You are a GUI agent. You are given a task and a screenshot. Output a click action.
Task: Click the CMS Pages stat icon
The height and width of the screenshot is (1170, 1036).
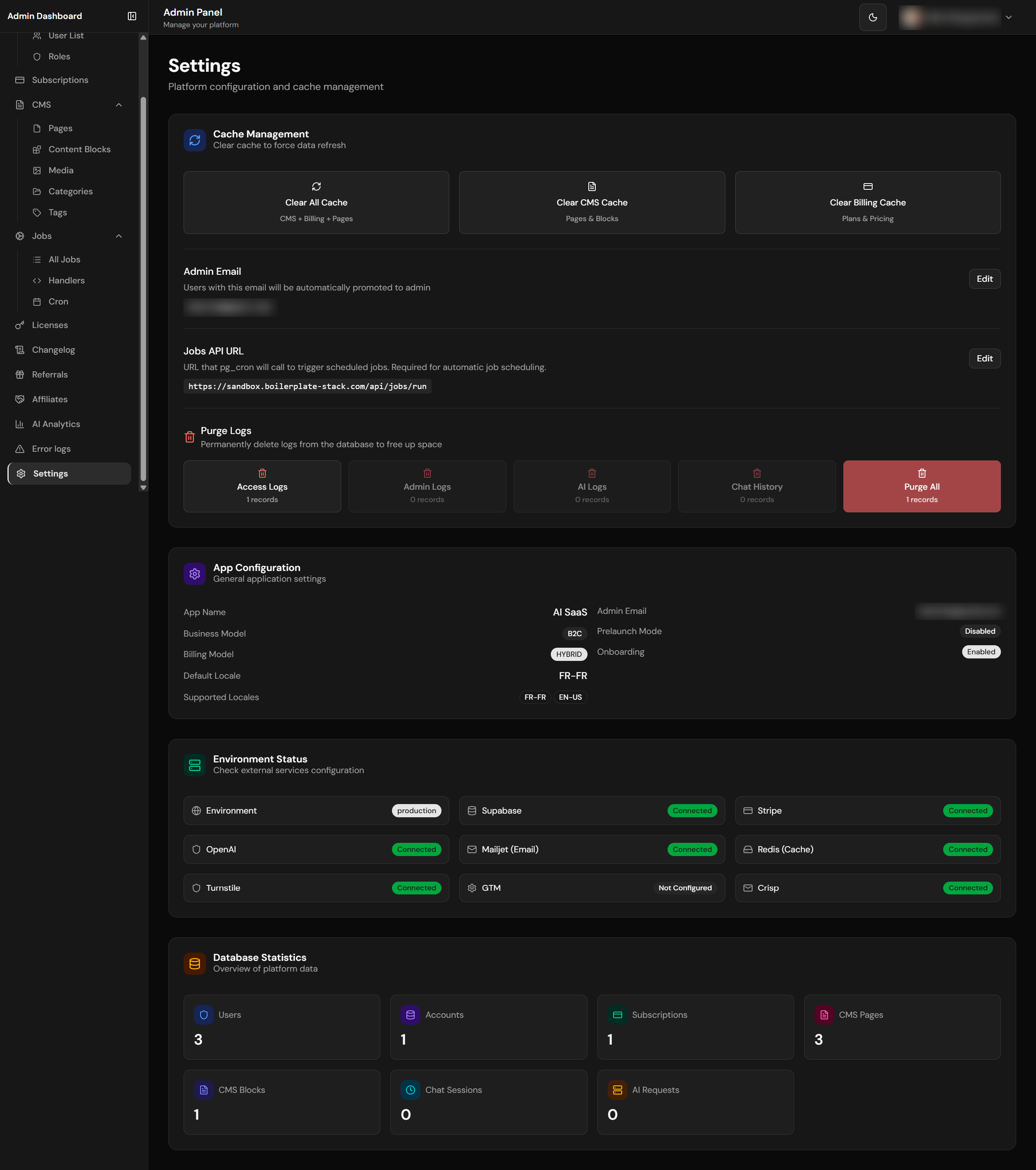tap(824, 1015)
